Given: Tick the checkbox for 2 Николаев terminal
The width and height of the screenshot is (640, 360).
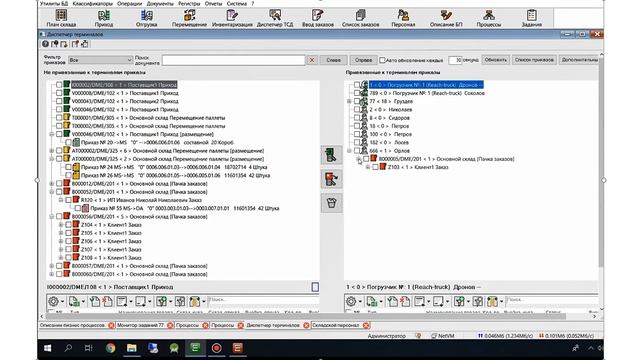Looking at the screenshot, I should [357, 109].
